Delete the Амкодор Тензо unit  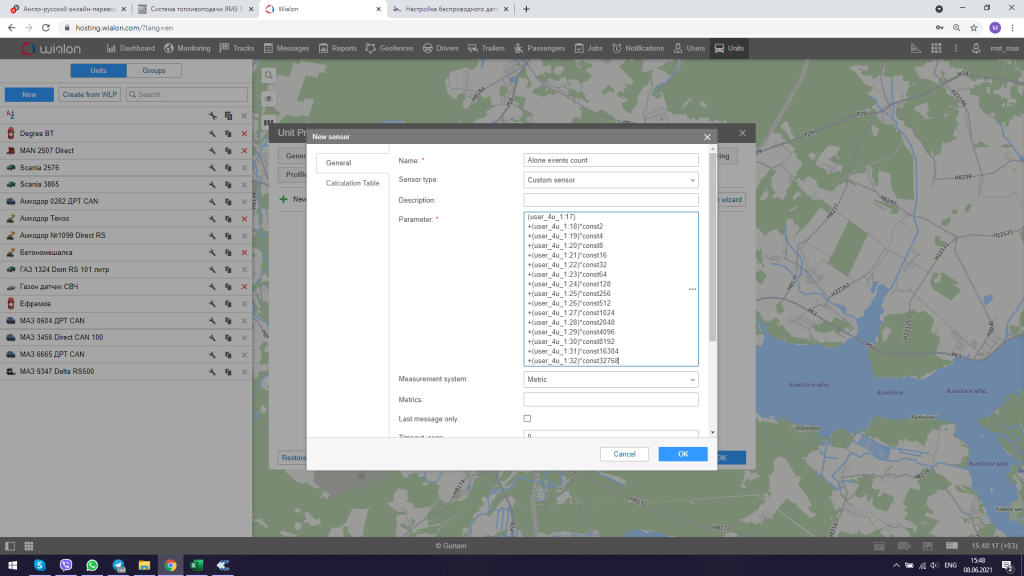244,218
